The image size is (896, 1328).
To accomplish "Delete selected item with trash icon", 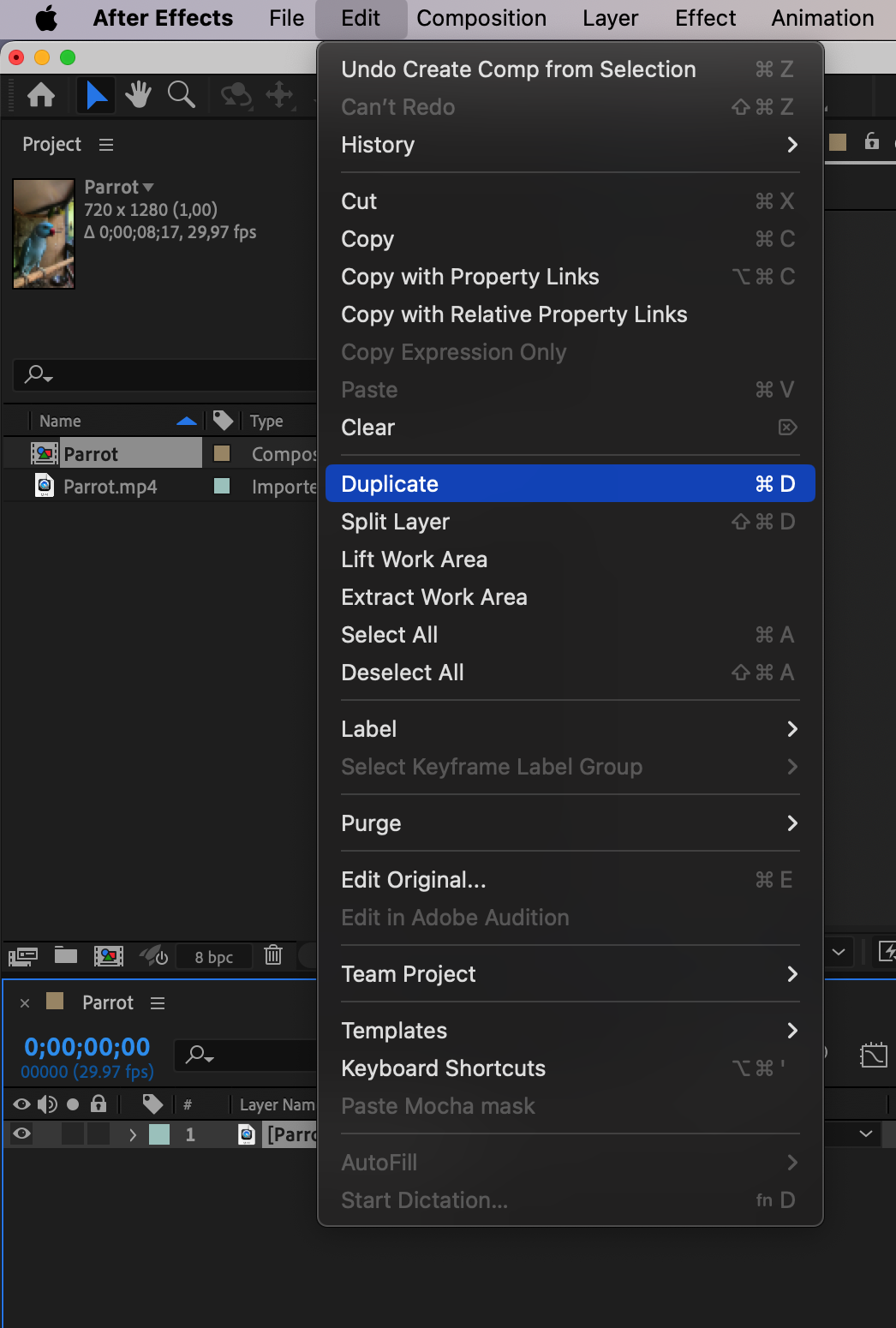I will coord(273,954).
